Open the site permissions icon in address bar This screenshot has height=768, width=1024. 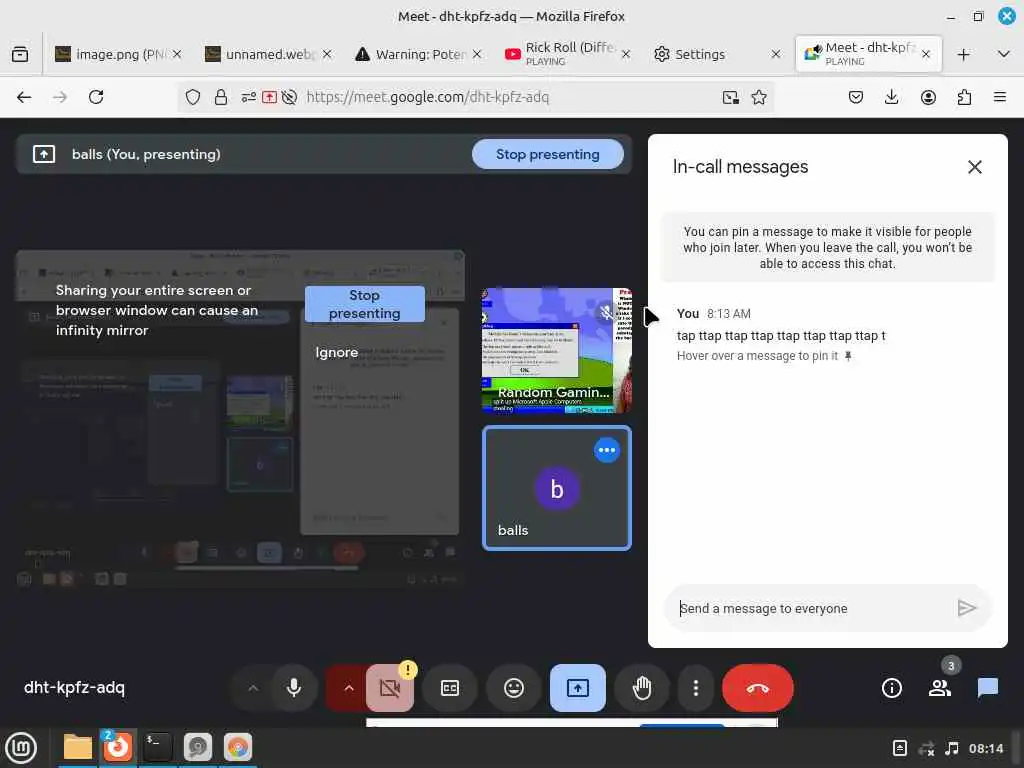pyautogui.click(x=248, y=97)
